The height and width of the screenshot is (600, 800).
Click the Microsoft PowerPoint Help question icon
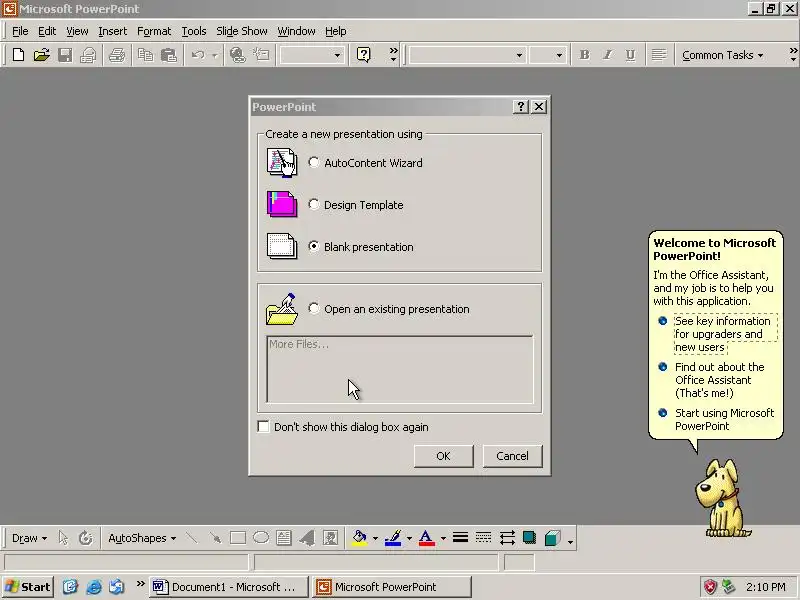tap(363, 55)
